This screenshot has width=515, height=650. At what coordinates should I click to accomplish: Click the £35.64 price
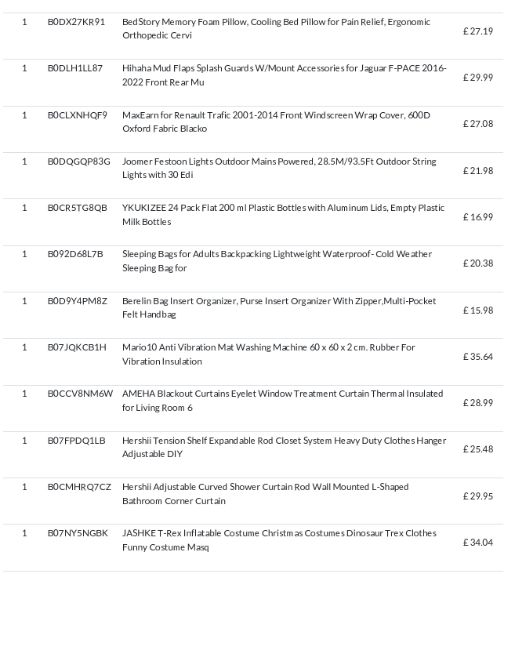[x=478, y=357]
